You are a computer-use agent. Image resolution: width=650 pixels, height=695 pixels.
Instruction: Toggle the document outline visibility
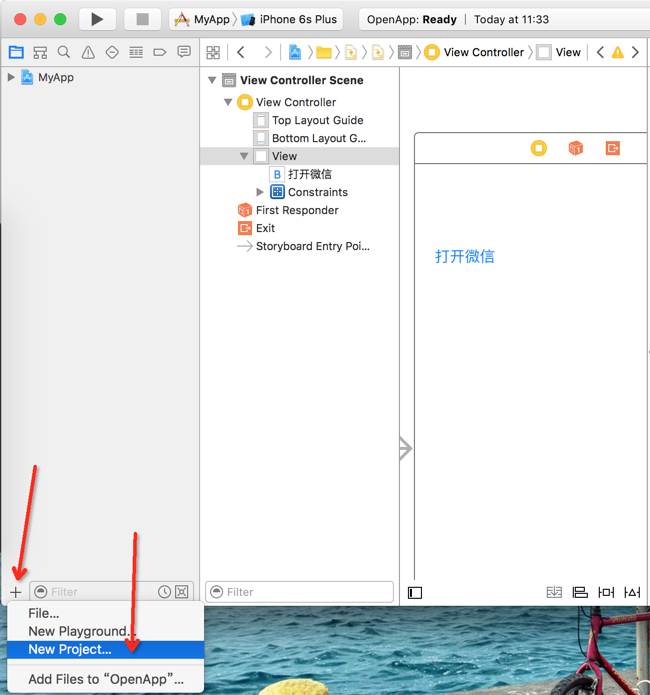pyautogui.click(x=415, y=593)
